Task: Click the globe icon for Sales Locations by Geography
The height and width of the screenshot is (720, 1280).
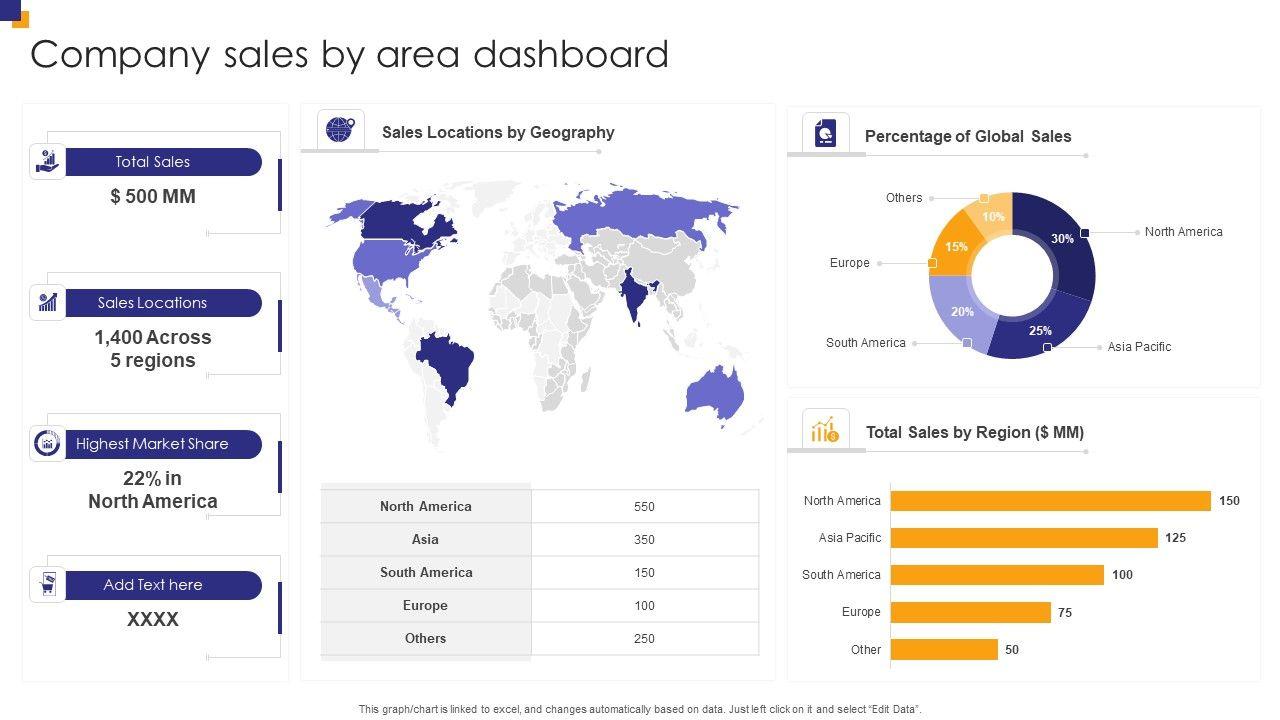Action: [340, 130]
